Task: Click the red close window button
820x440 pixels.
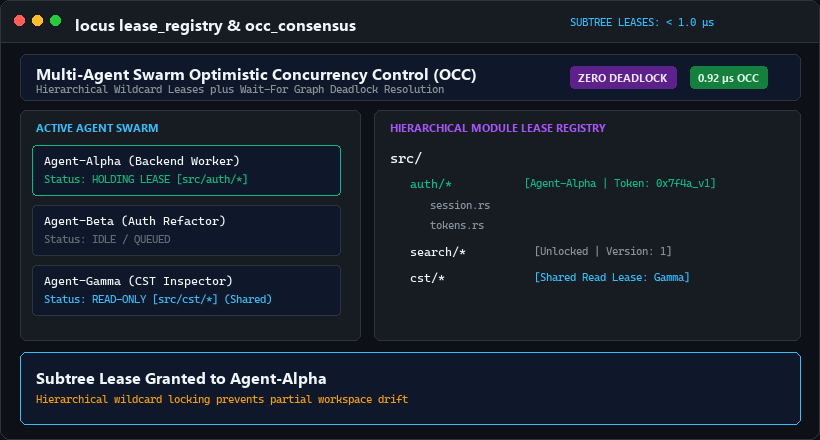Action: tap(19, 21)
